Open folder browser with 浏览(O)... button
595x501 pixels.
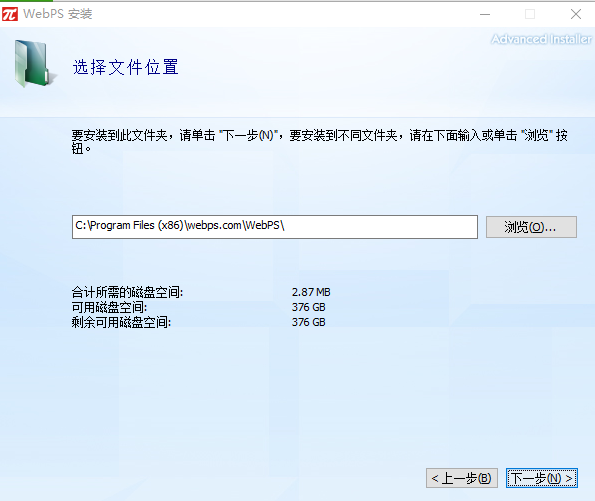(531, 227)
